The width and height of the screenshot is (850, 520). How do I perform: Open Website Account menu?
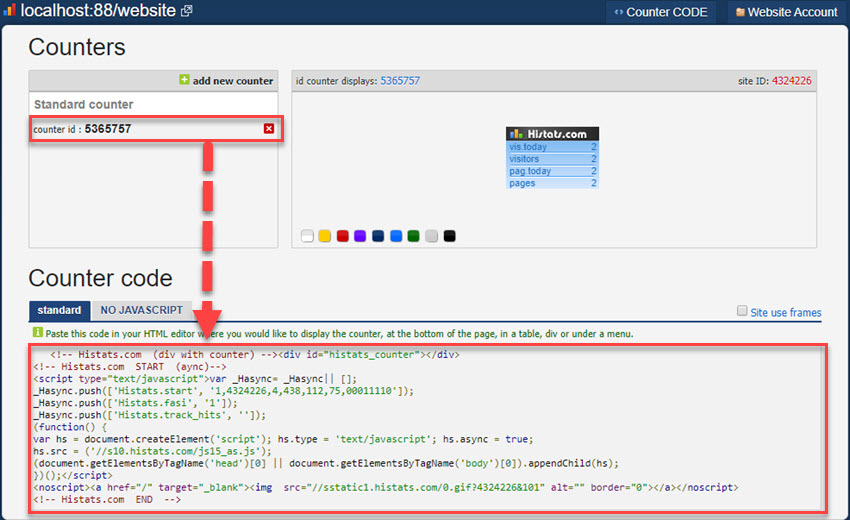click(787, 12)
